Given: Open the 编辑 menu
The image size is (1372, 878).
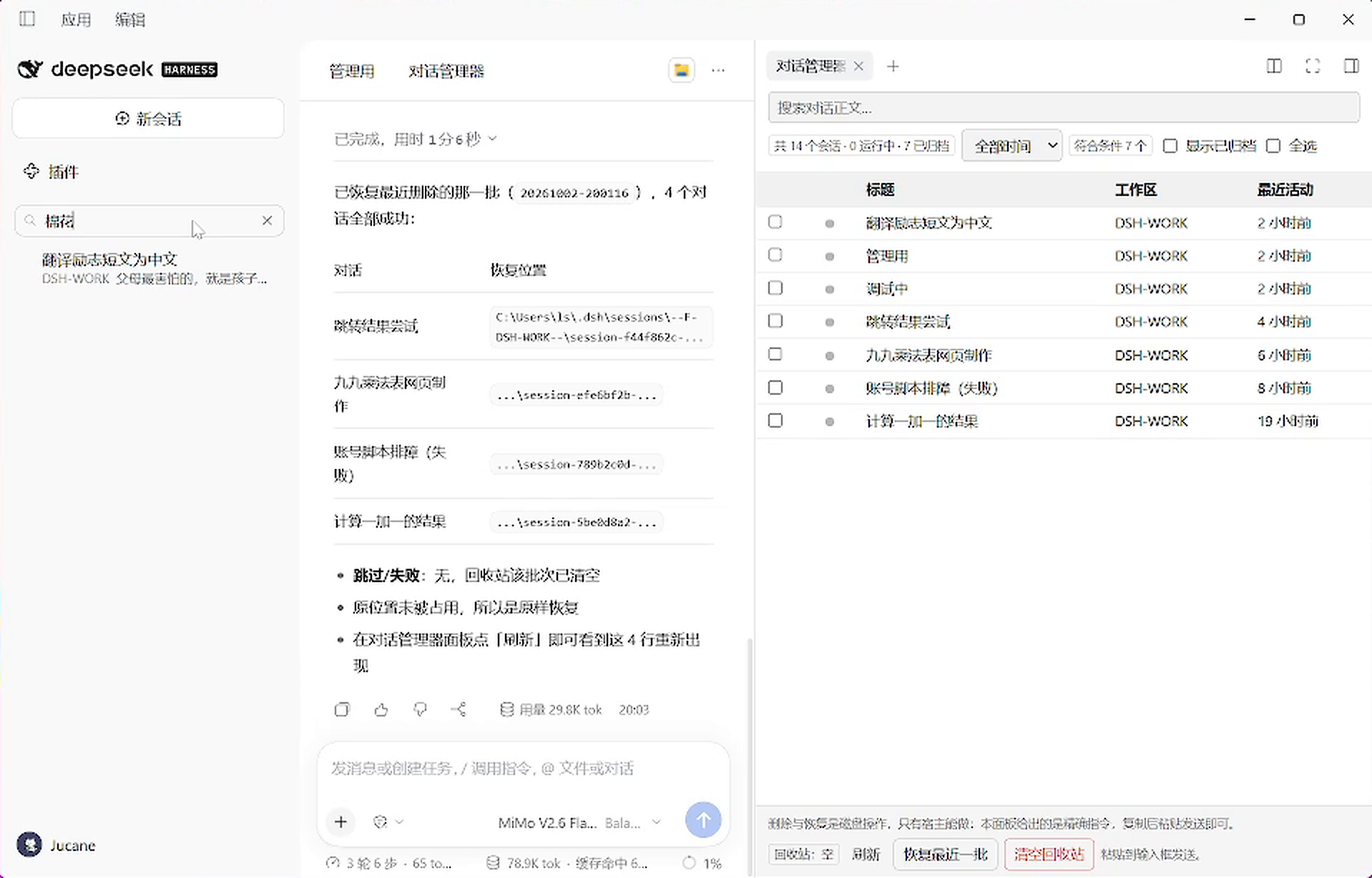Looking at the screenshot, I should [x=130, y=19].
